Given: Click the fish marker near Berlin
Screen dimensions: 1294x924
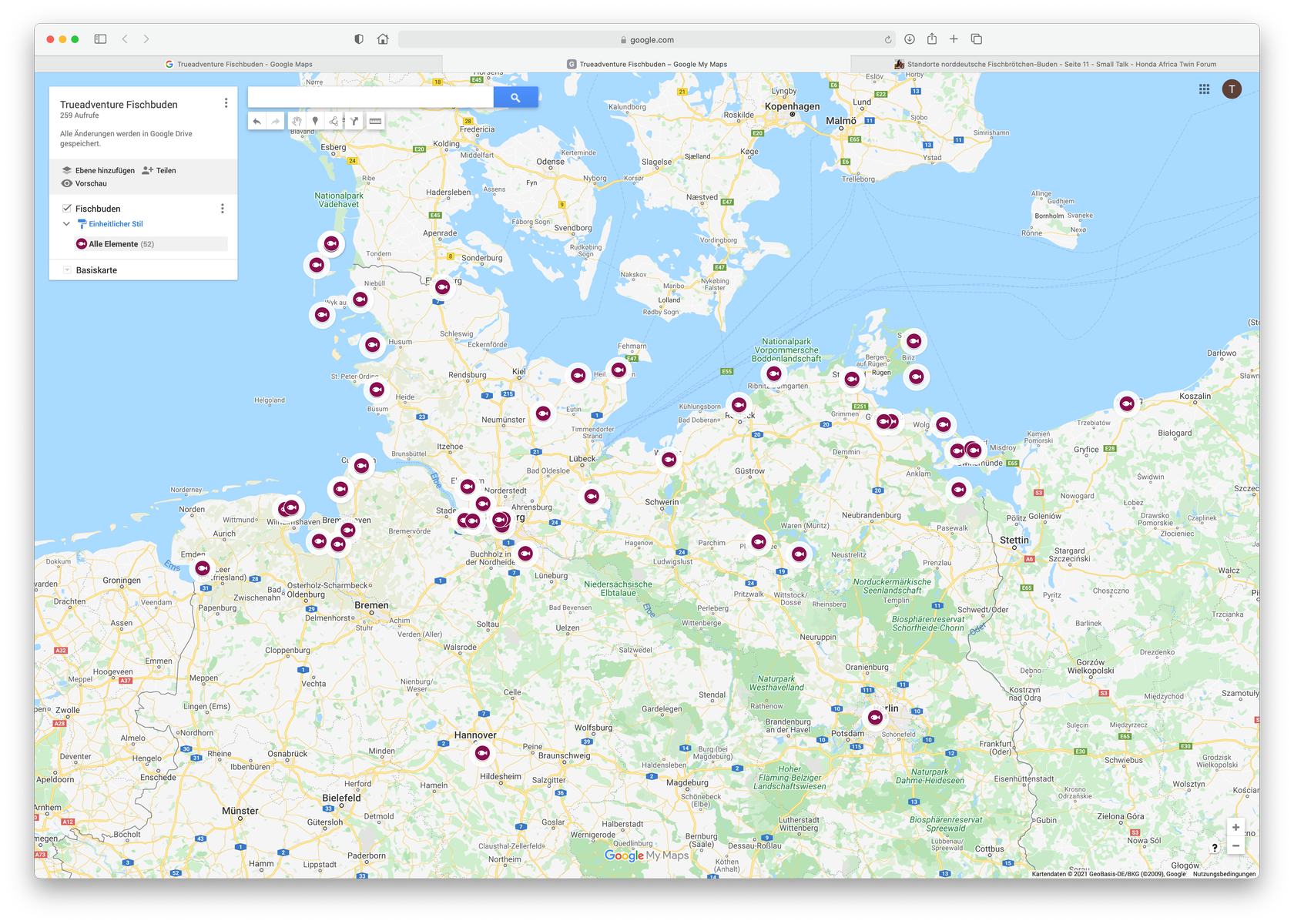Looking at the screenshot, I should tap(875, 718).
